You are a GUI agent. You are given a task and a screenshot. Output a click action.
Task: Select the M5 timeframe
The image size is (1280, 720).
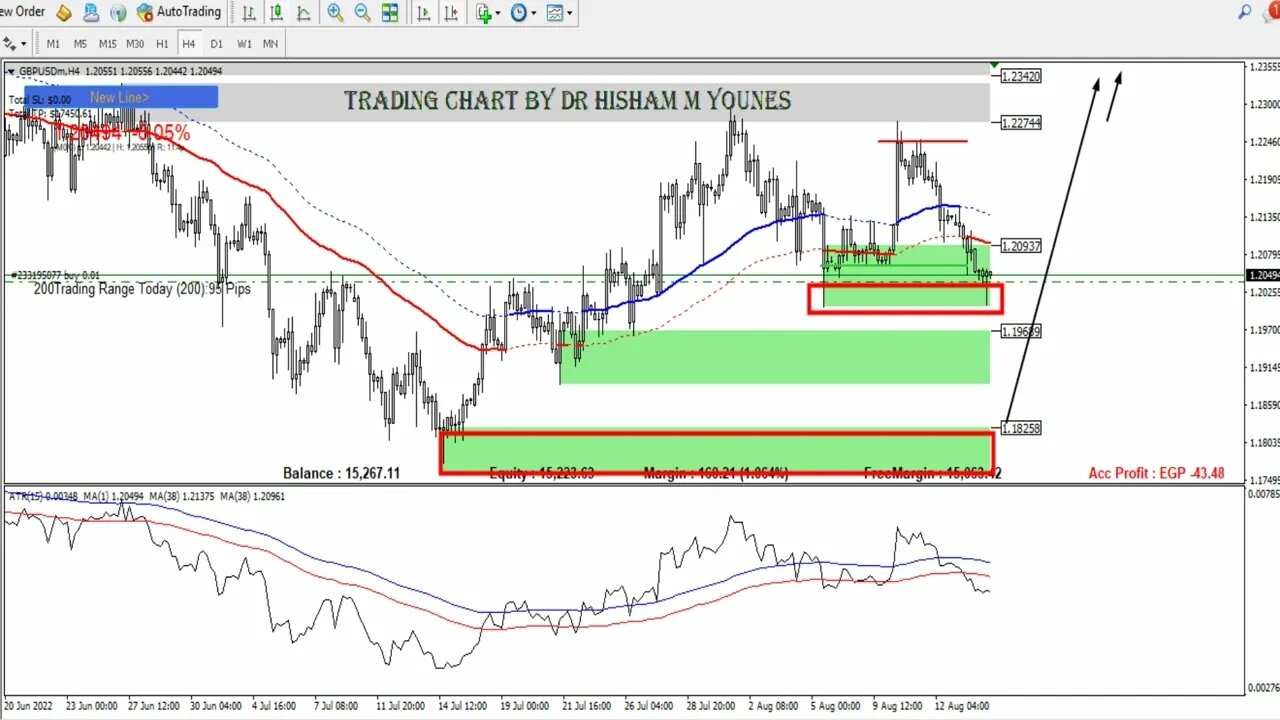[x=80, y=44]
